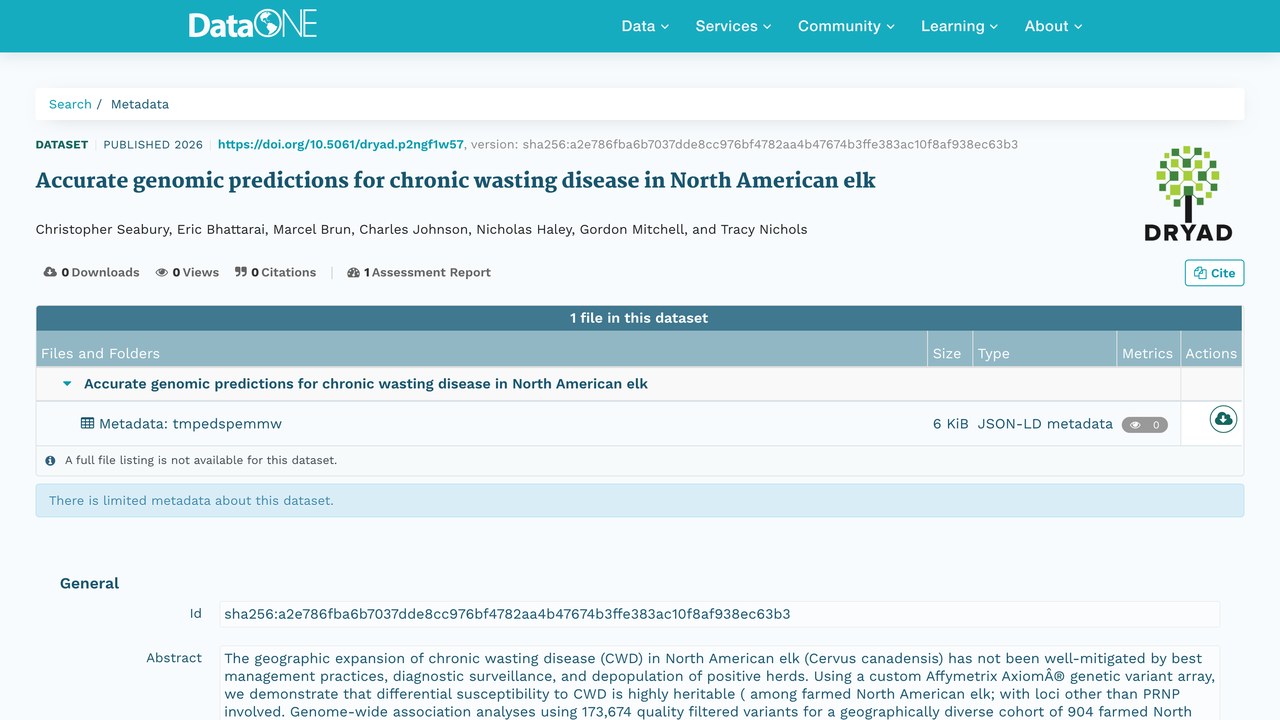
Task: Open the Services dropdown menu
Action: tap(734, 26)
